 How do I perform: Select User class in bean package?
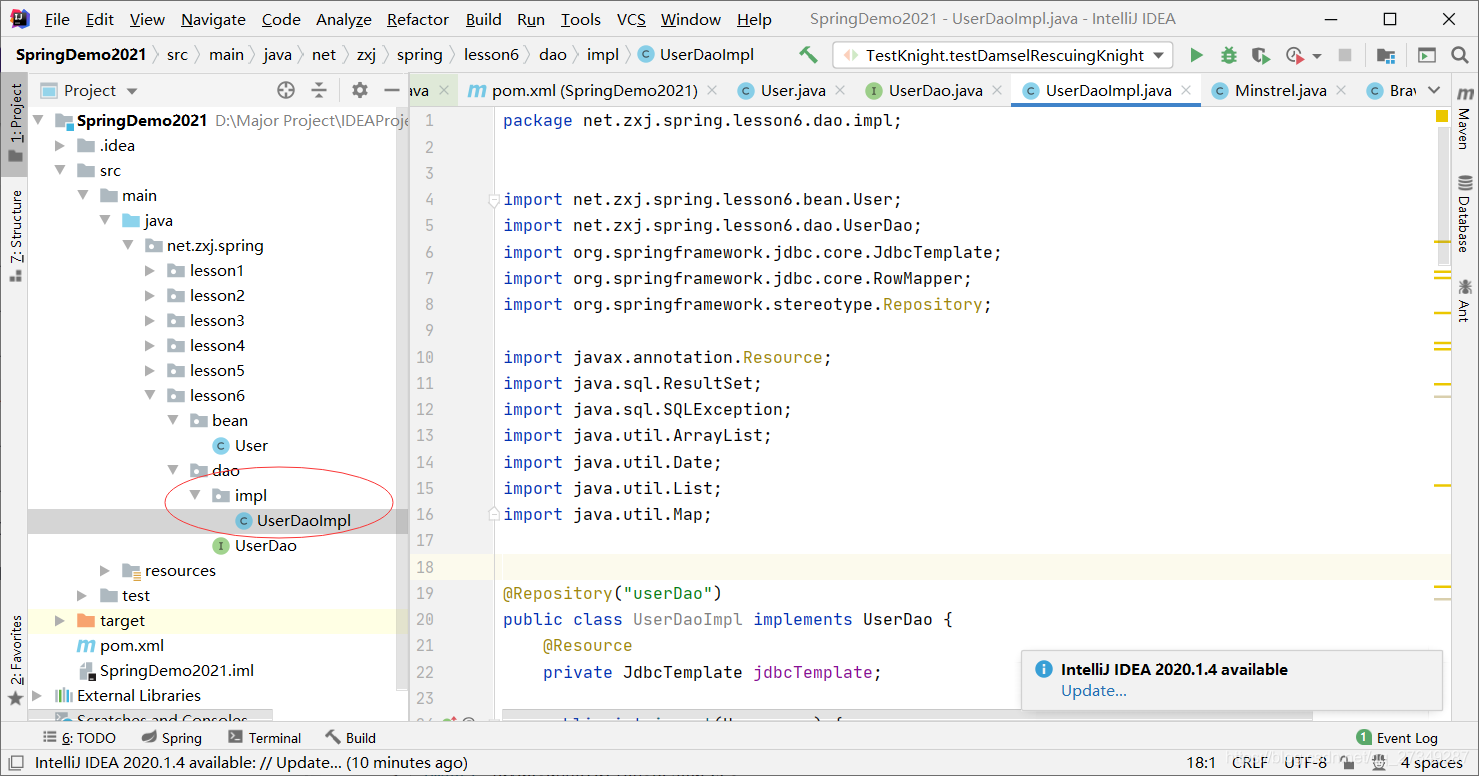coord(251,445)
